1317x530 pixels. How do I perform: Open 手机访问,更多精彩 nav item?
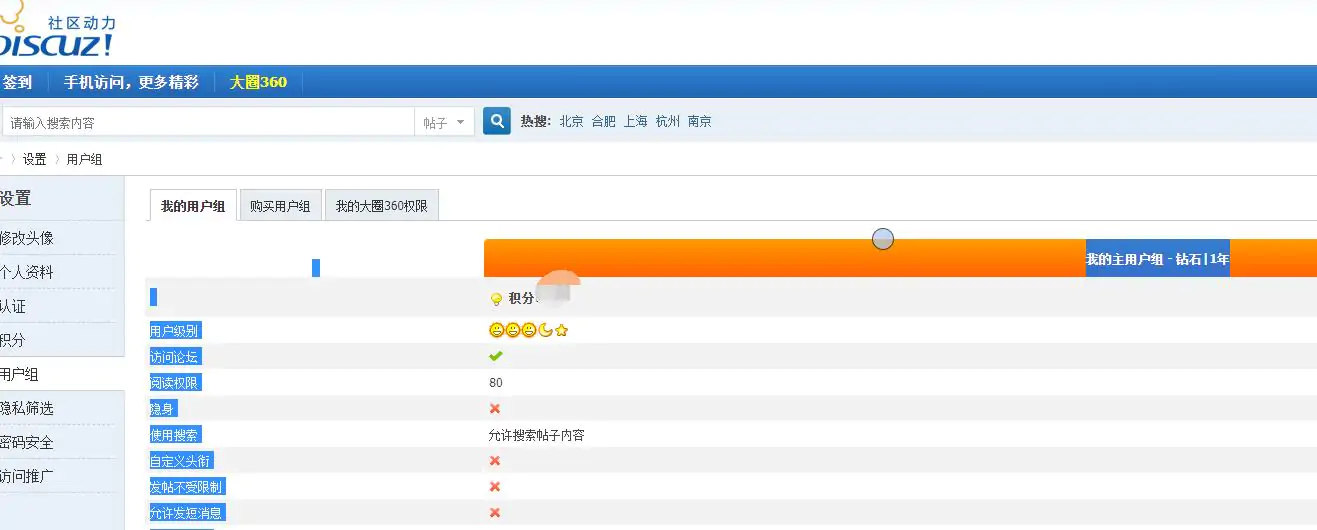point(131,82)
